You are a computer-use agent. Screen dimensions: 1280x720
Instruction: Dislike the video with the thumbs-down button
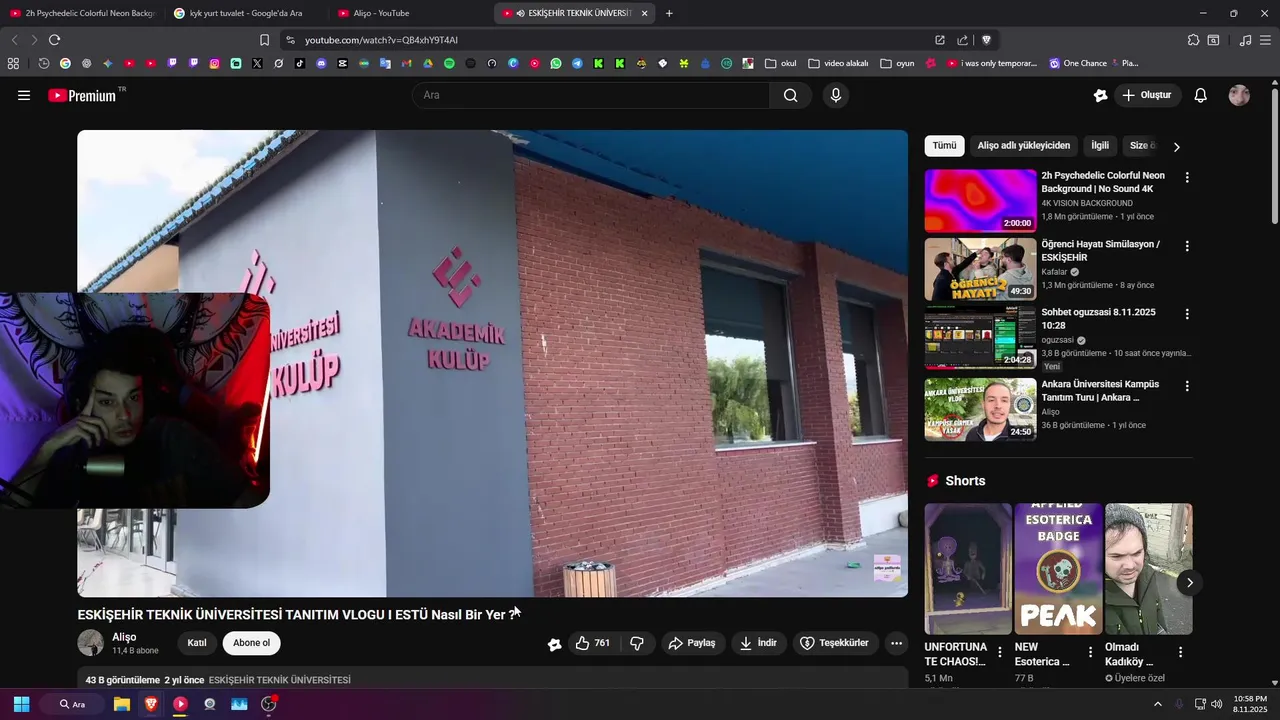637,643
